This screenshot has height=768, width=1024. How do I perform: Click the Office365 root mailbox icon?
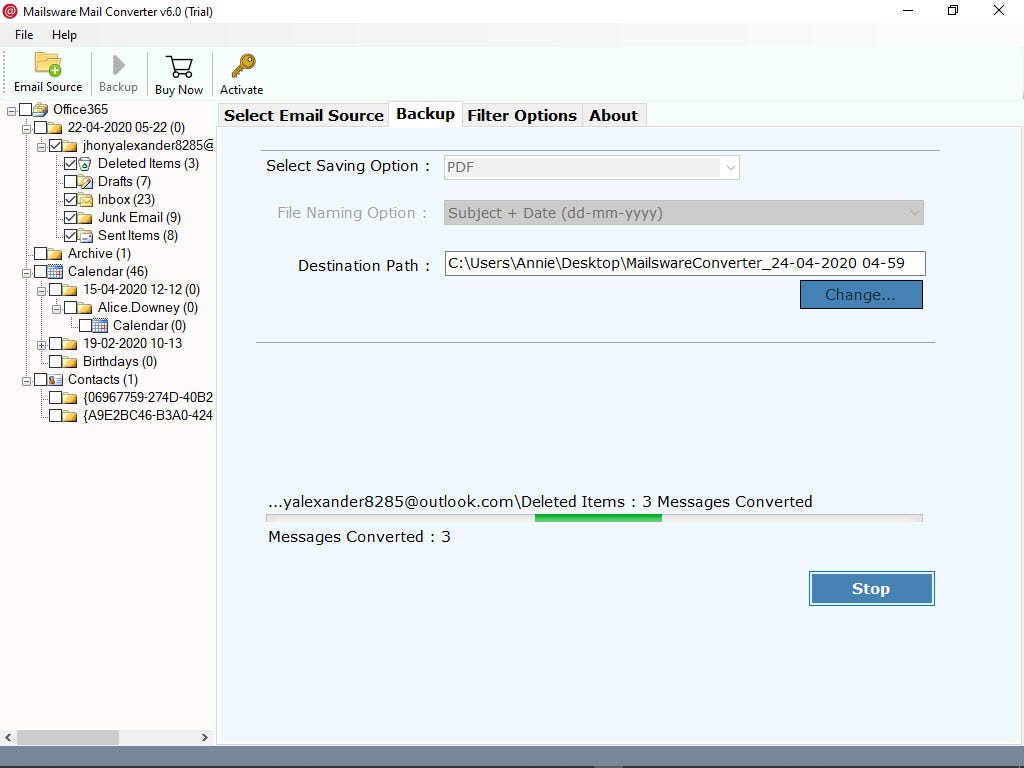(x=40, y=109)
